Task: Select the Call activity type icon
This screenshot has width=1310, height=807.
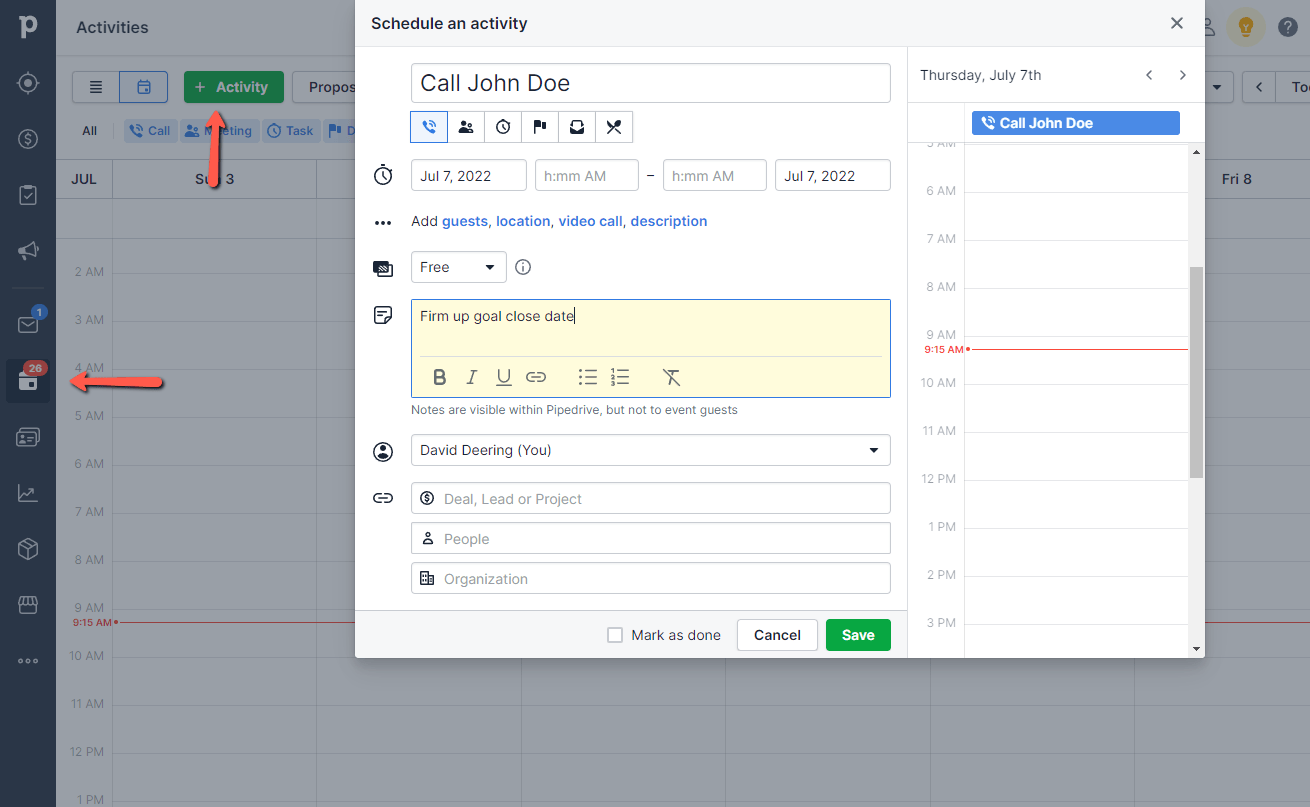Action: [429, 127]
